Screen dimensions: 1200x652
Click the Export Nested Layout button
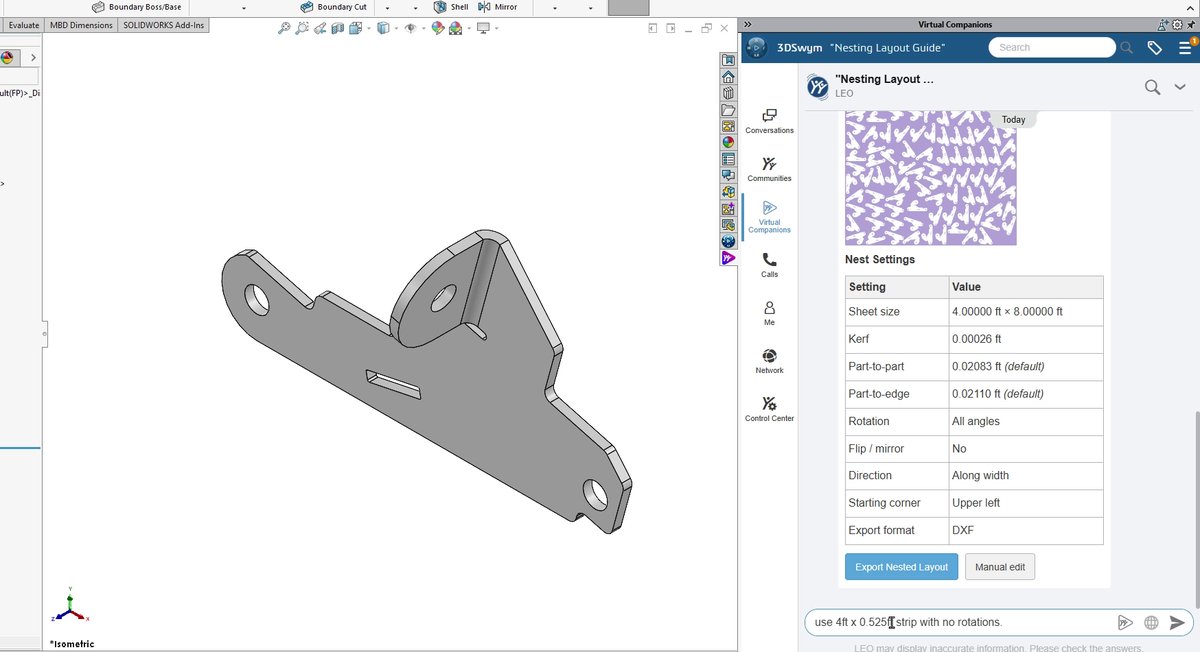click(901, 567)
